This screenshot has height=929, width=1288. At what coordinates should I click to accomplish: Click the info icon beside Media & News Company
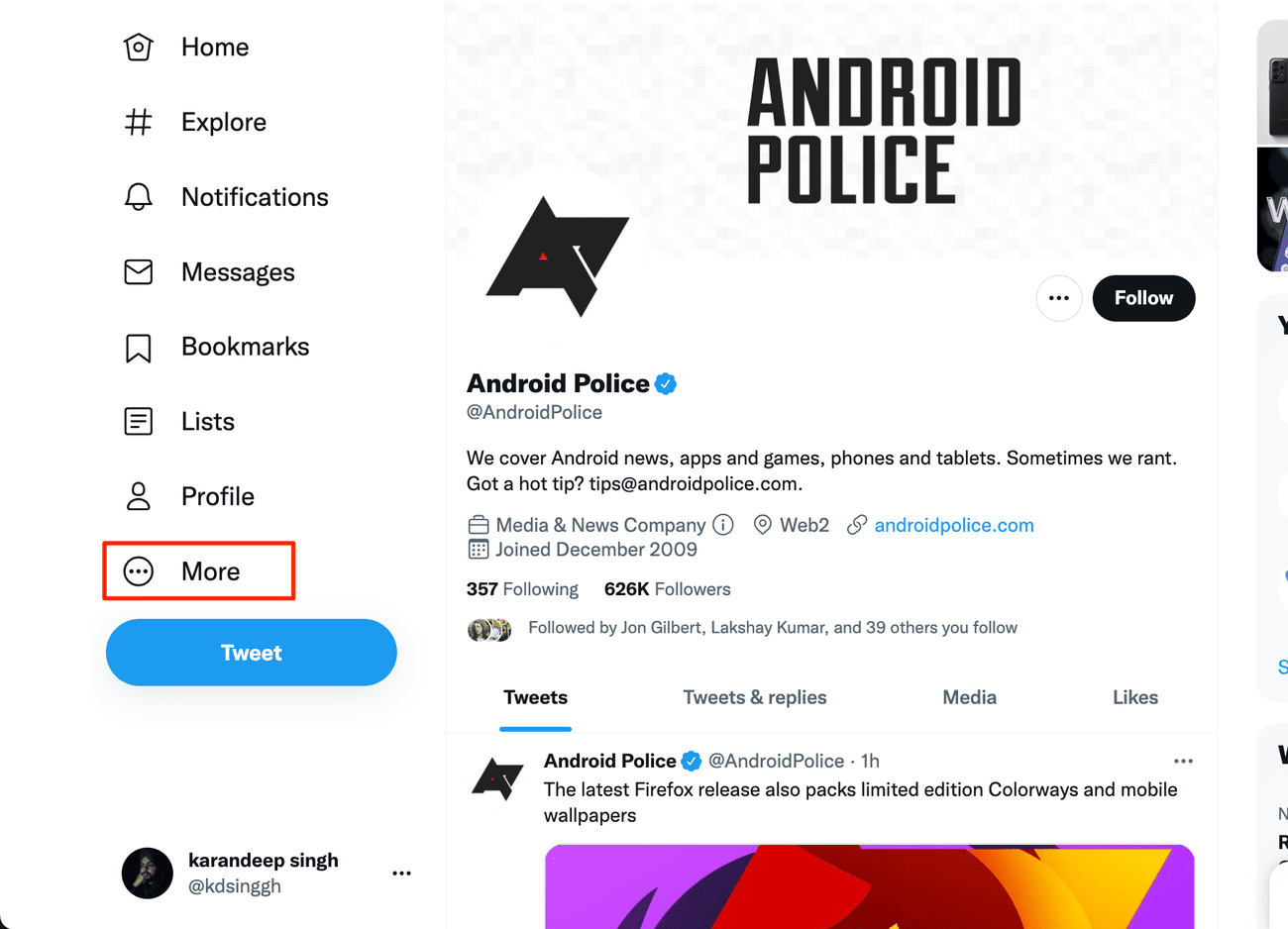(x=723, y=525)
